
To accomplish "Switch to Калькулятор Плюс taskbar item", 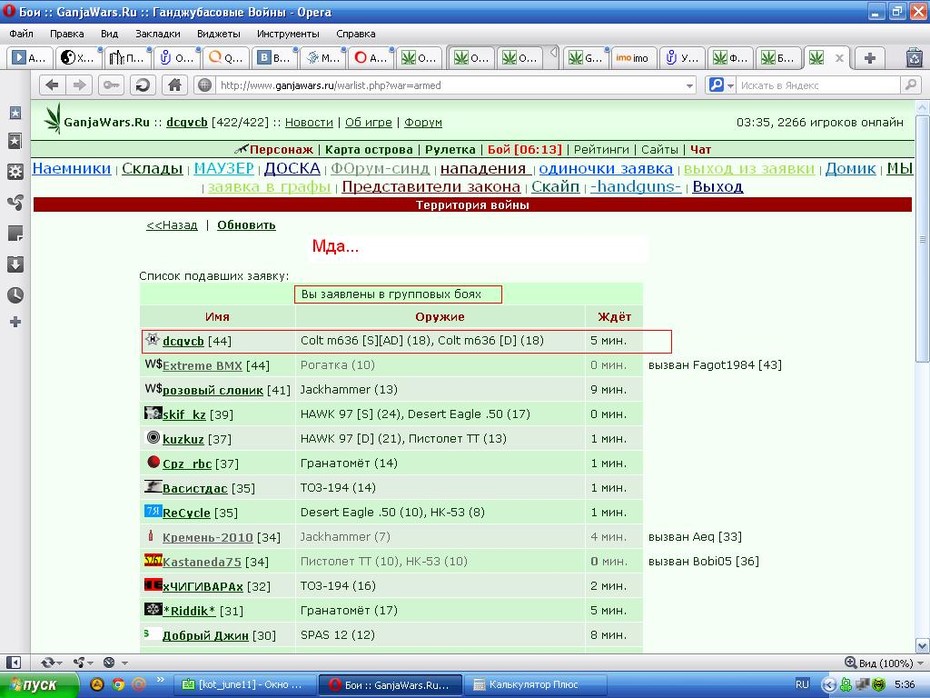I will pos(535,685).
